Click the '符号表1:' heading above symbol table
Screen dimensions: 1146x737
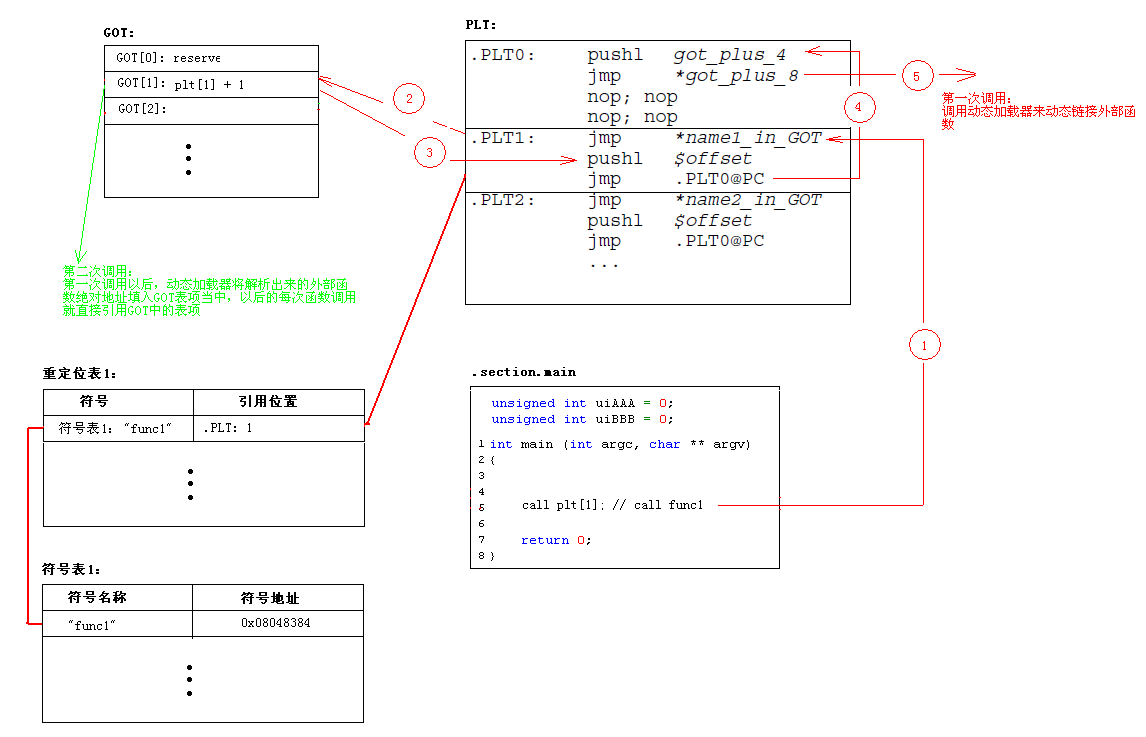pos(71,570)
